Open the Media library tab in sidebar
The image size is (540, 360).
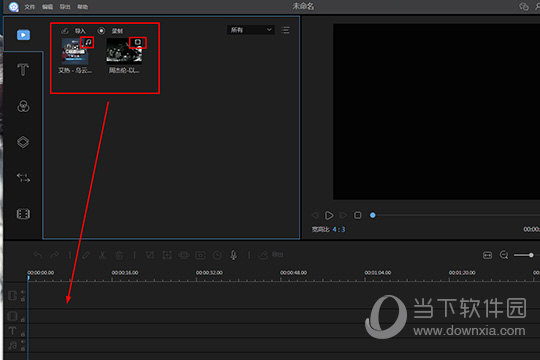23,35
